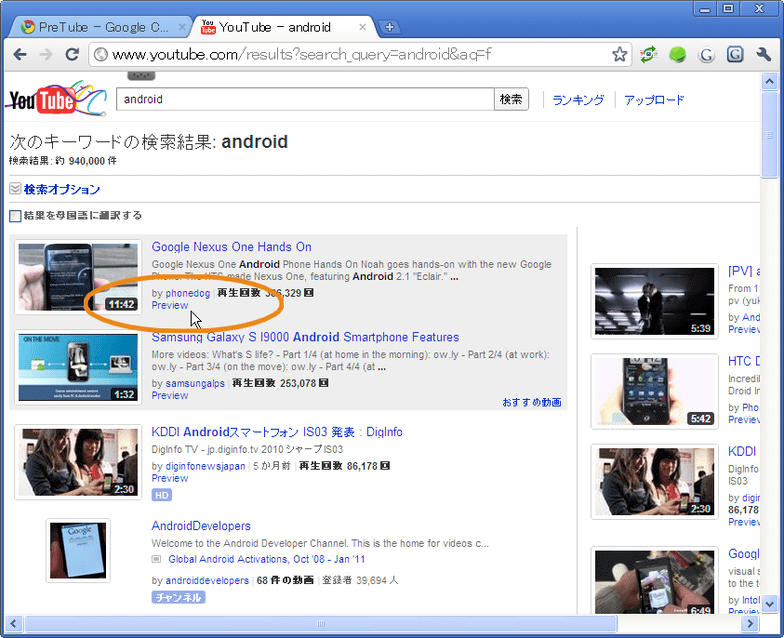Click the YouTube logo
Screen dimensions: 784x638
pos(56,98)
